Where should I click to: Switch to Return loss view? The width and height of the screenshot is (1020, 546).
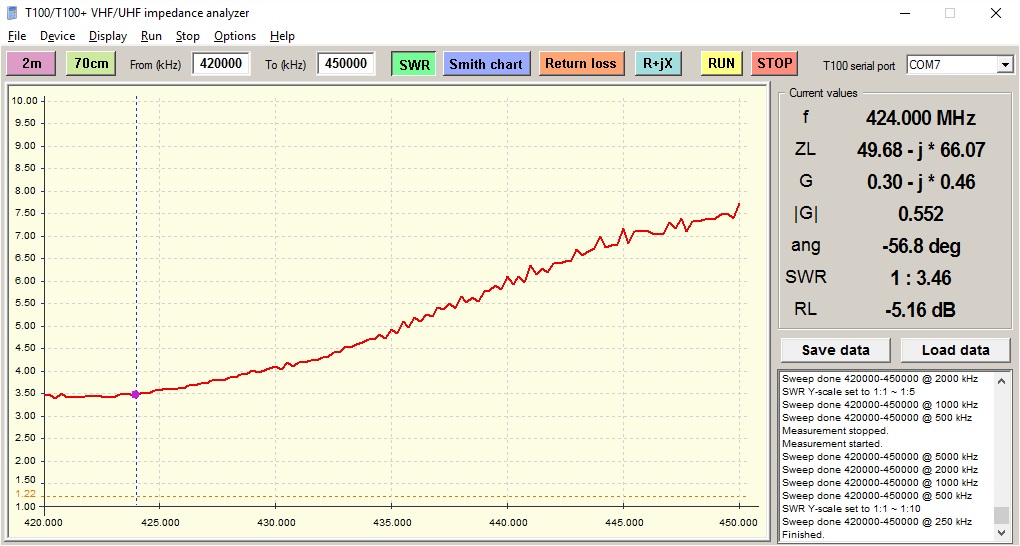tap(581, 64)
